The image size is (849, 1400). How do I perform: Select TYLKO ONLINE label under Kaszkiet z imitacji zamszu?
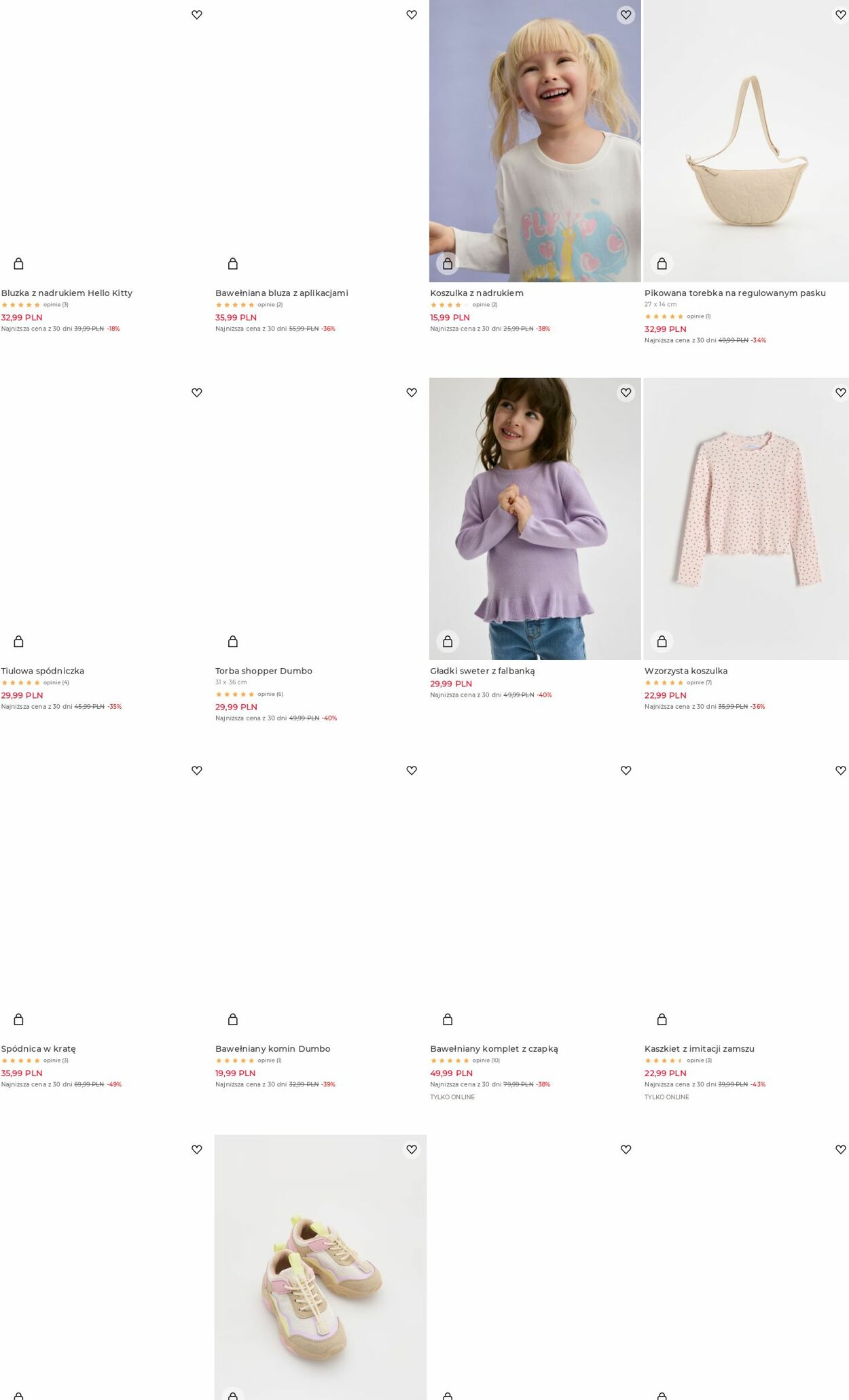pyautogui.click(x=667, y=1097)
